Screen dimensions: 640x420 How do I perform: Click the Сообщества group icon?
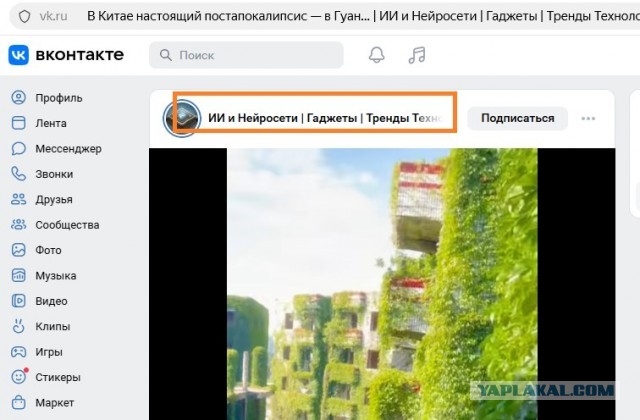pyautogui.click(x=18, y=224)
